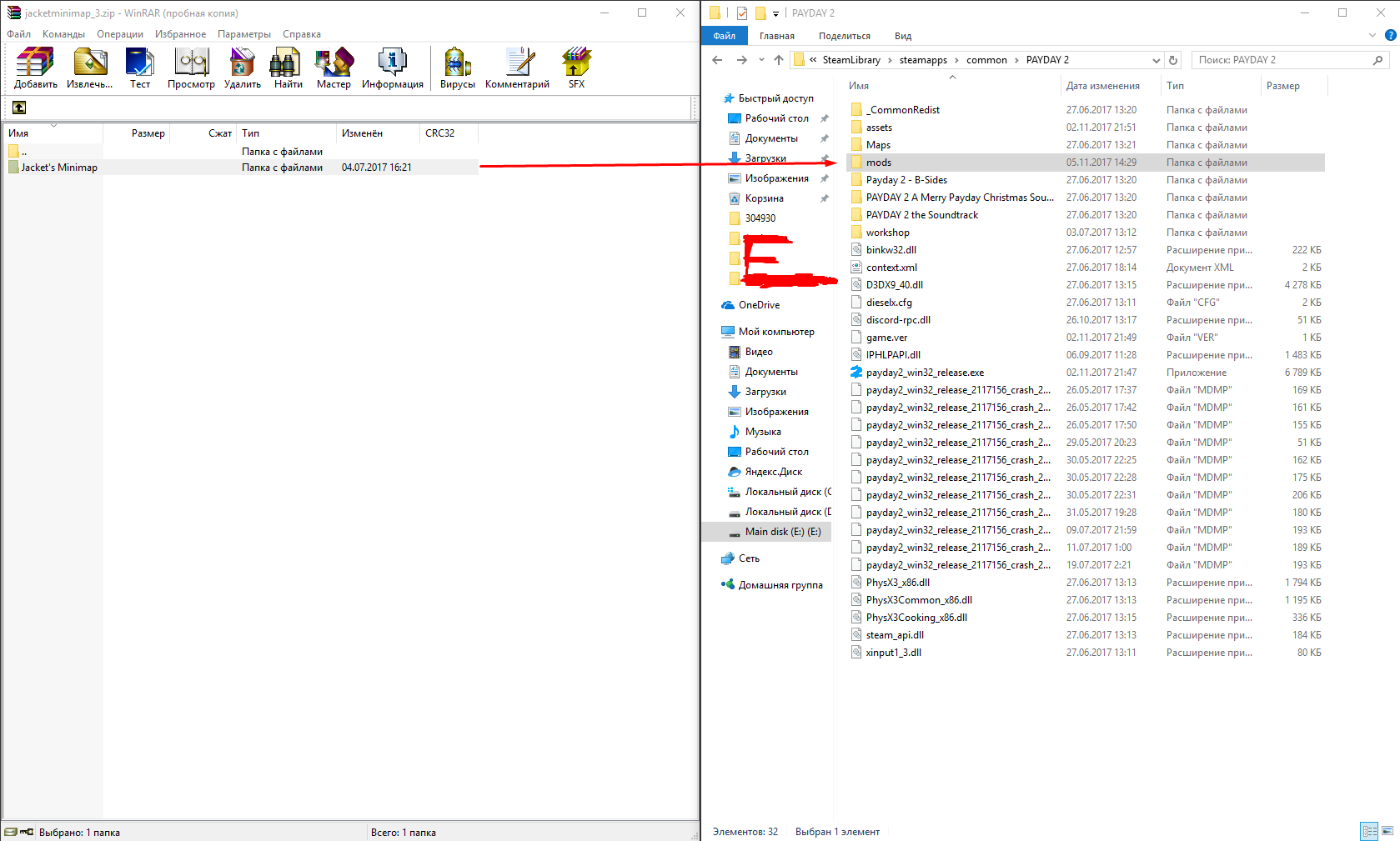Click the search magnifier icon in Explorer
This screenshot has height=841, width=1400.
click(1377, 60)
